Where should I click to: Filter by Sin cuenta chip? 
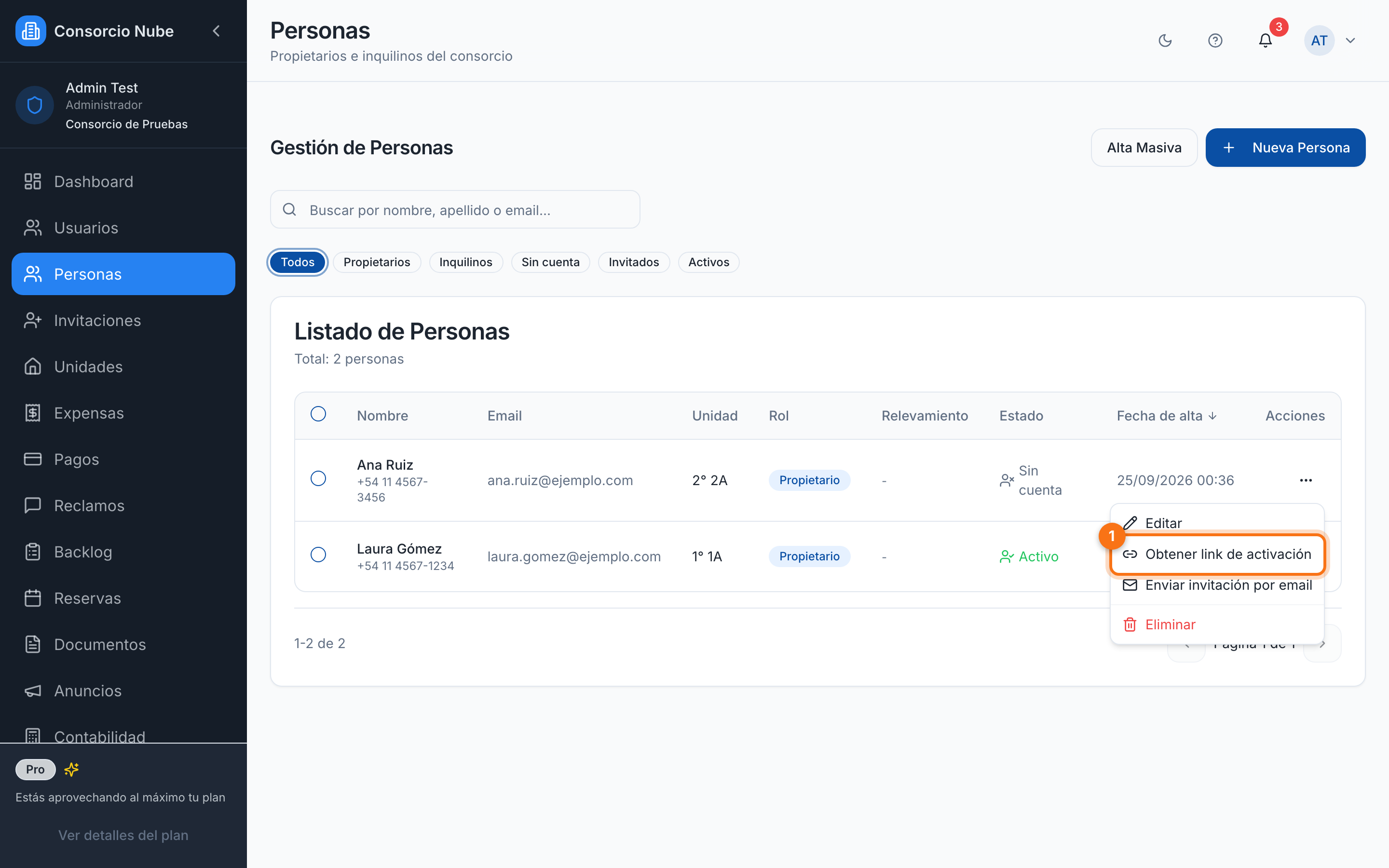tap(550, 262)
